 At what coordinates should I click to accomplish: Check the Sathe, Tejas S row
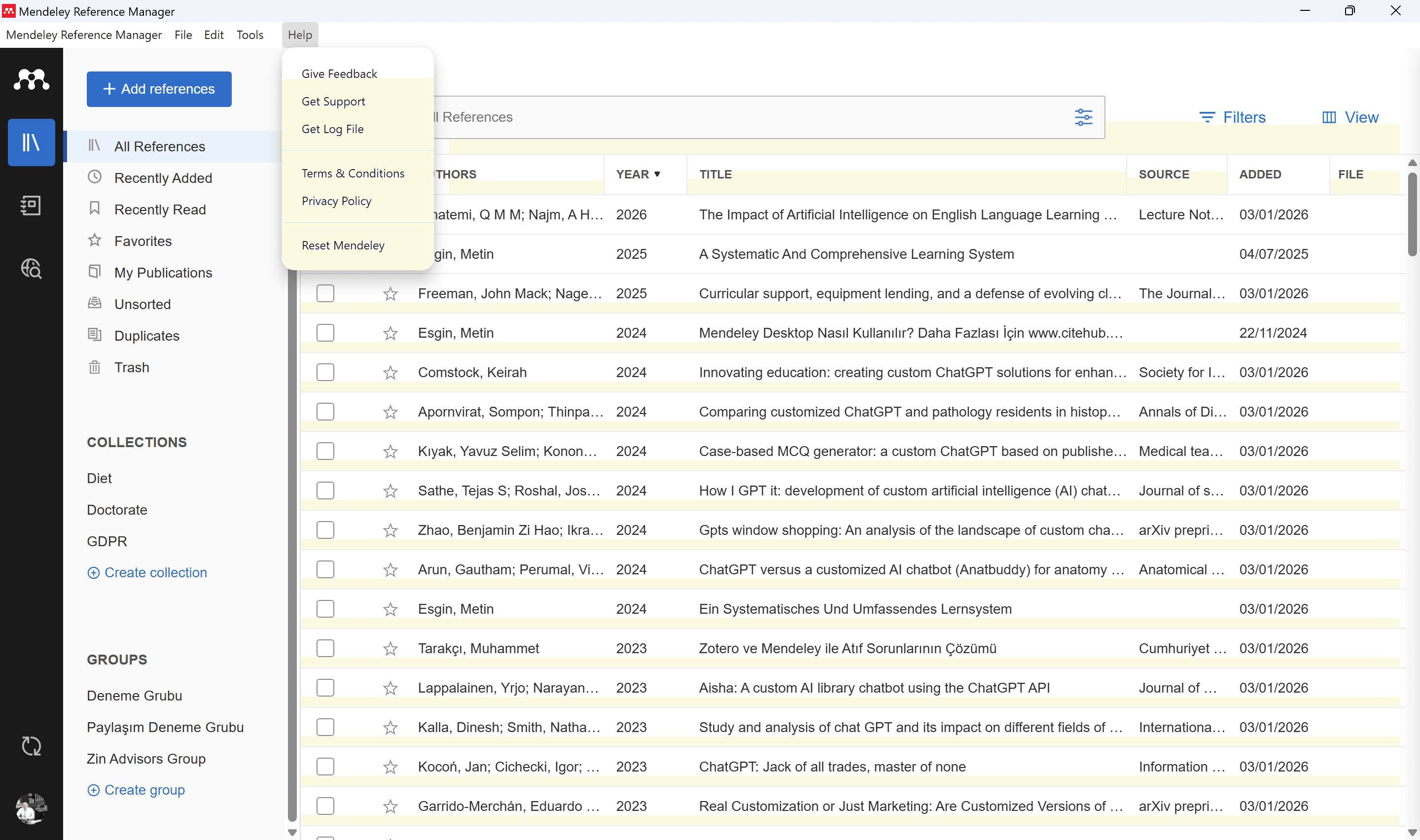tap(325, 490)
